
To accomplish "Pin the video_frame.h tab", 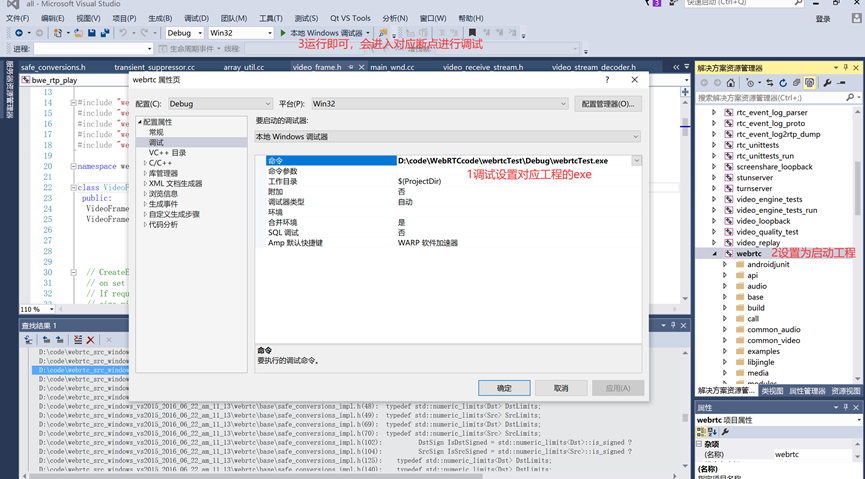I will (x=350, y=67).
